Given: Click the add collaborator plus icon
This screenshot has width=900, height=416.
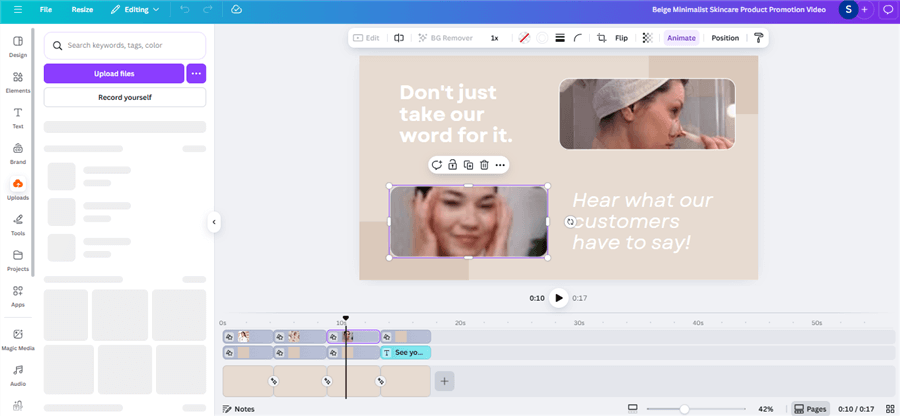Looking at the screenshot, I should click(x=864, y=10).
